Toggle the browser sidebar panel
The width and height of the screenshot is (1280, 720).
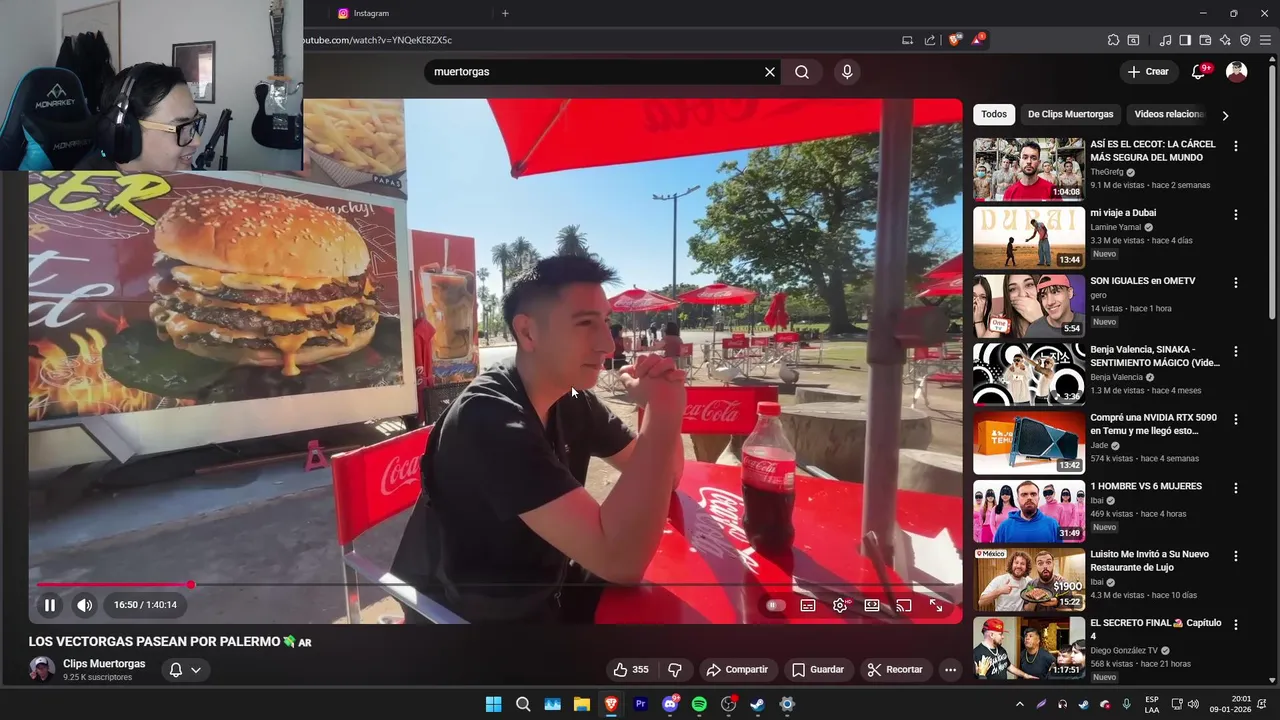point(1185,40)
